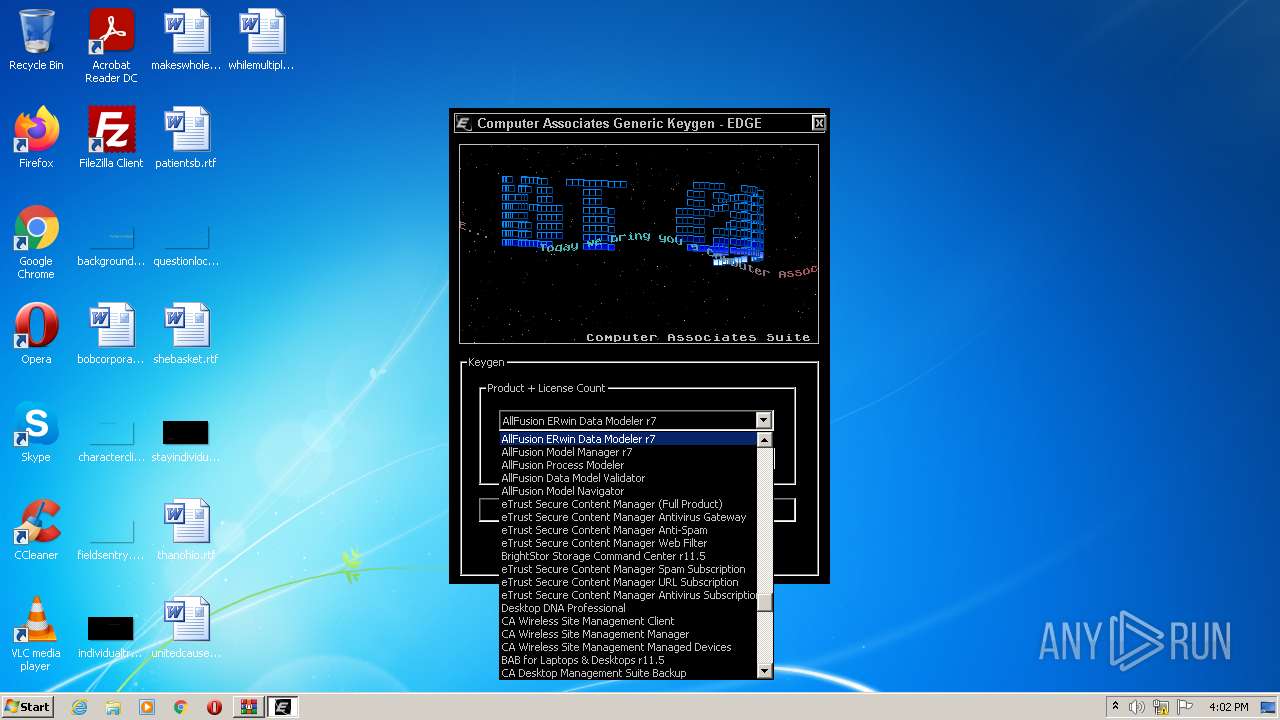Image resolution: width=1280 pixels, height=720 pixels.
Task: Open the network status tray icon
Action: pos(1161,707)
